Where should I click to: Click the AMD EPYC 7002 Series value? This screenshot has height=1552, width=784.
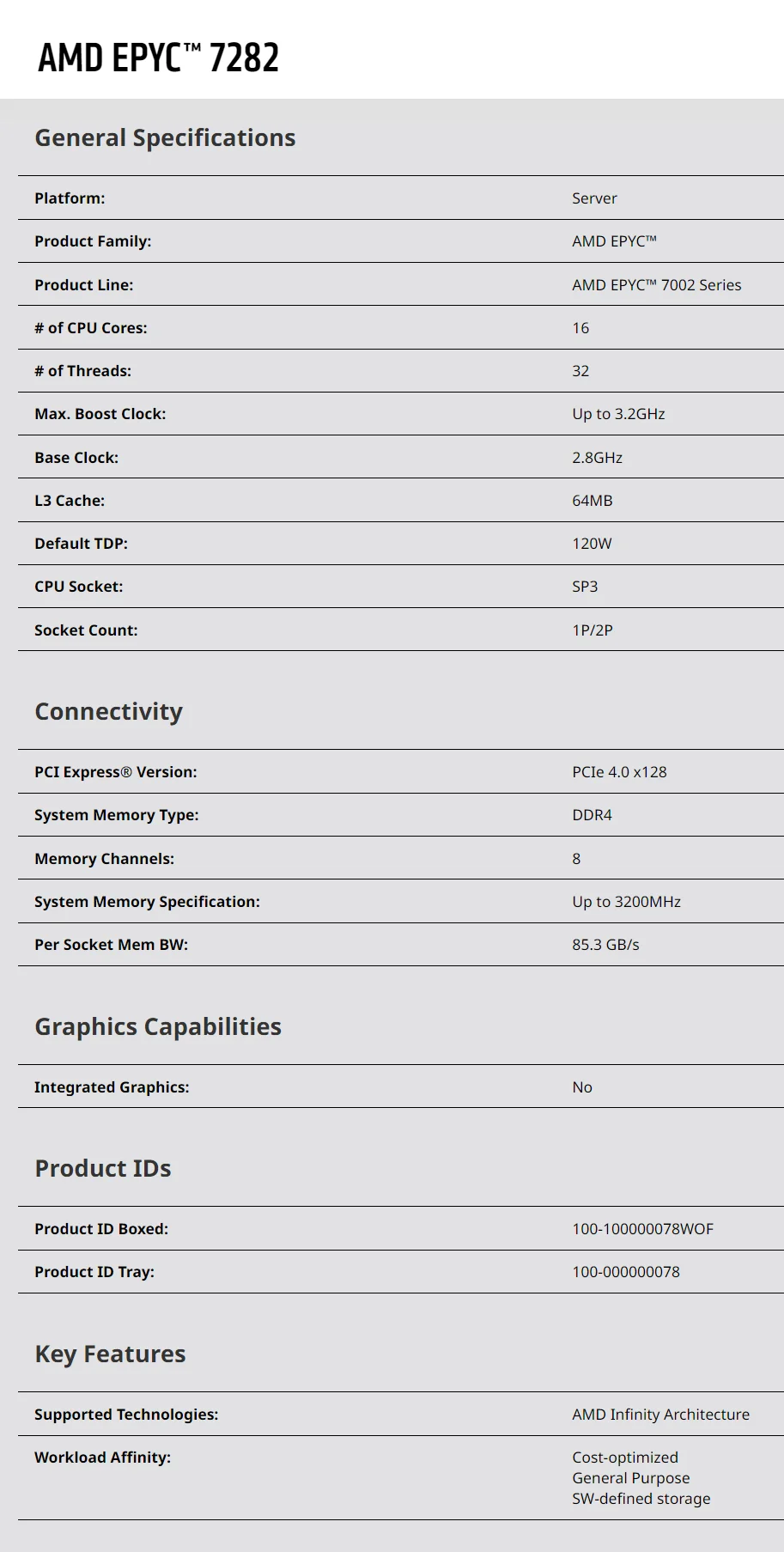[656, 285]
